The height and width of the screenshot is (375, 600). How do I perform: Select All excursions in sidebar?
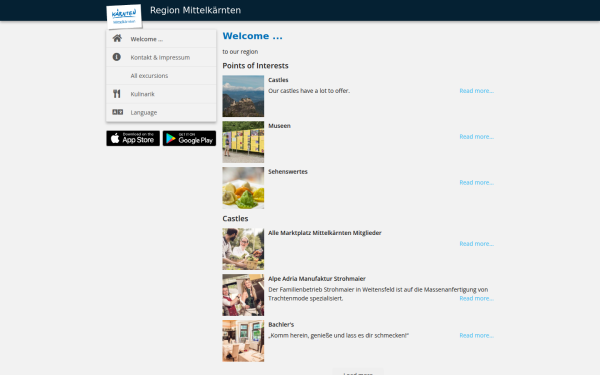[161, 76]
